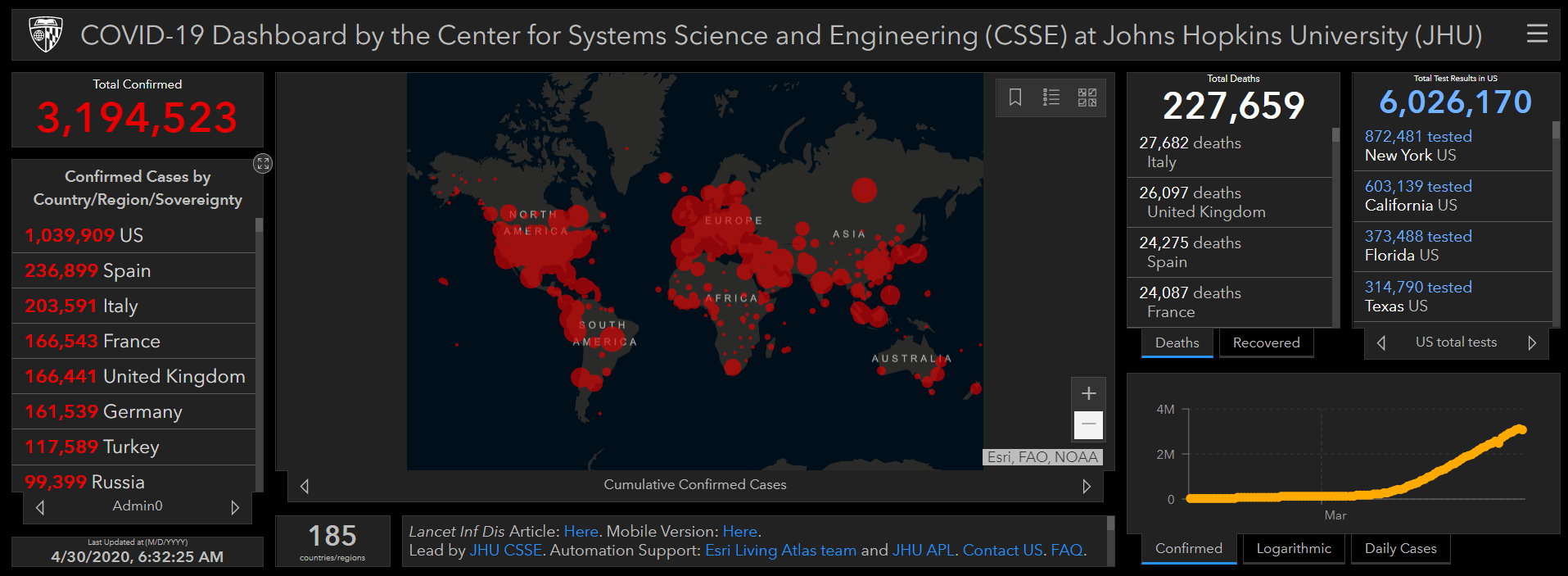Viewport: 1568px width, 576px height.
Task: Go to next Admin0 list view
Action: click(x=235, y=507)
